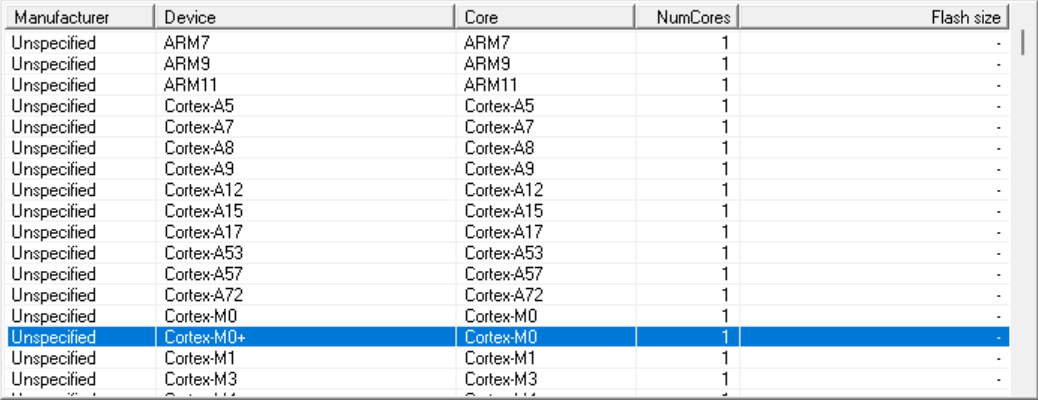Viewport: 1038px width, 400px height.
Task: Select the Cortex-A7 device entry
Action: tap(199, 127)
